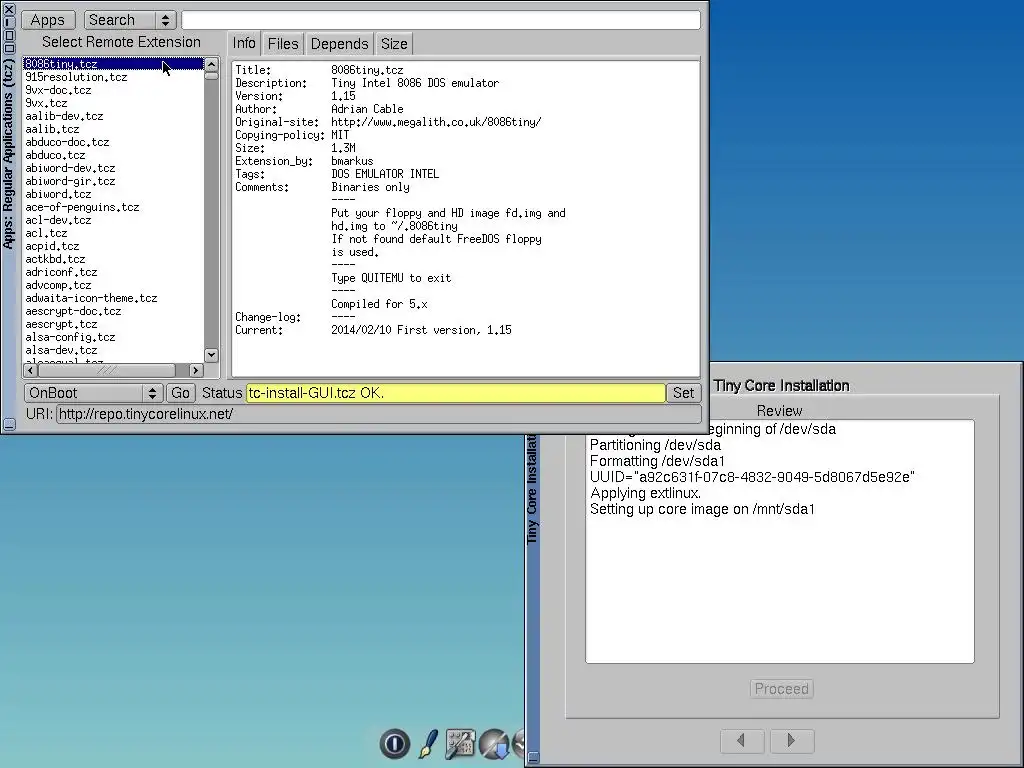Select abduco-doc.tcz in the list
The image size is (1024, 768).
[x=113, y=142]
